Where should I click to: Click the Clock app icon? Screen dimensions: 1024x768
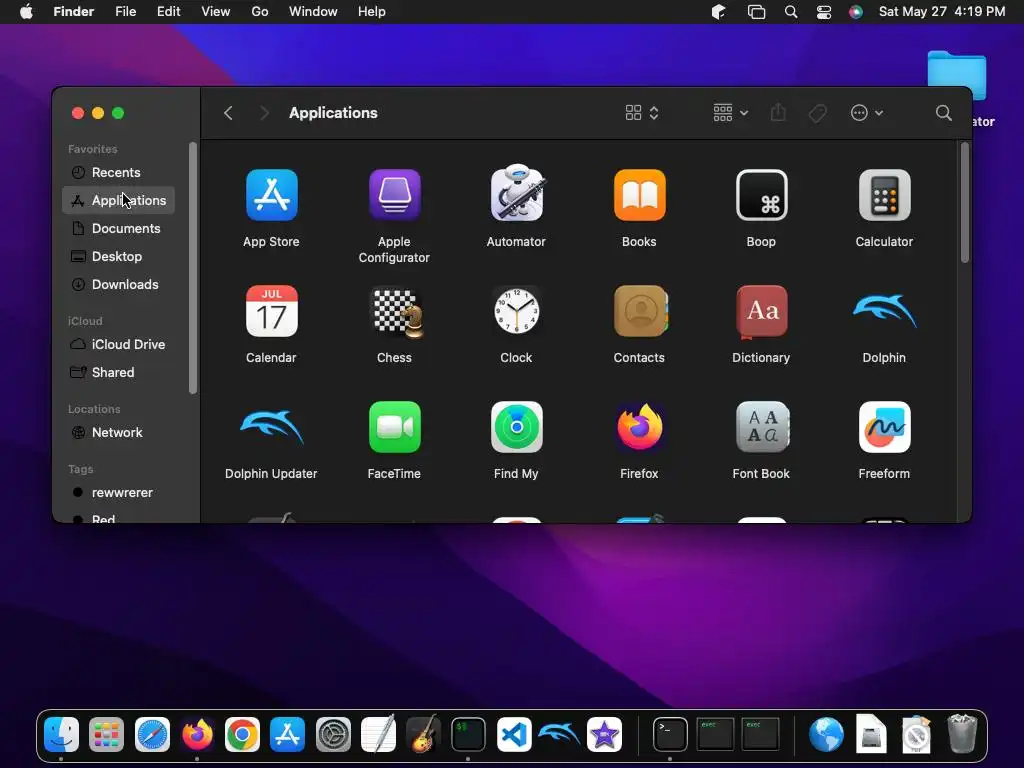click(x=517, y=311)
